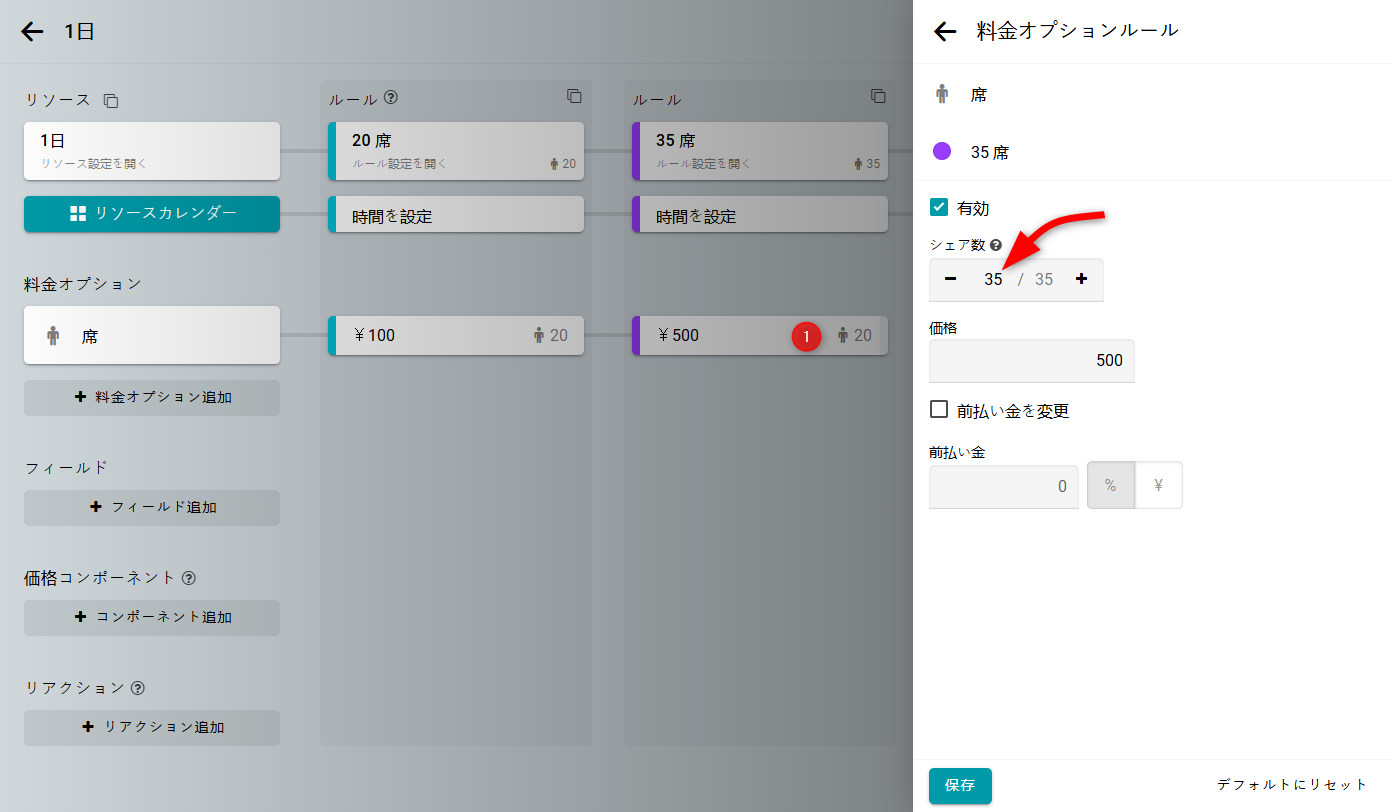Viewport: 1393px width, 812px height.
Task: Click 時間を設定 under the 35席 rule
Action: (760, 214)
